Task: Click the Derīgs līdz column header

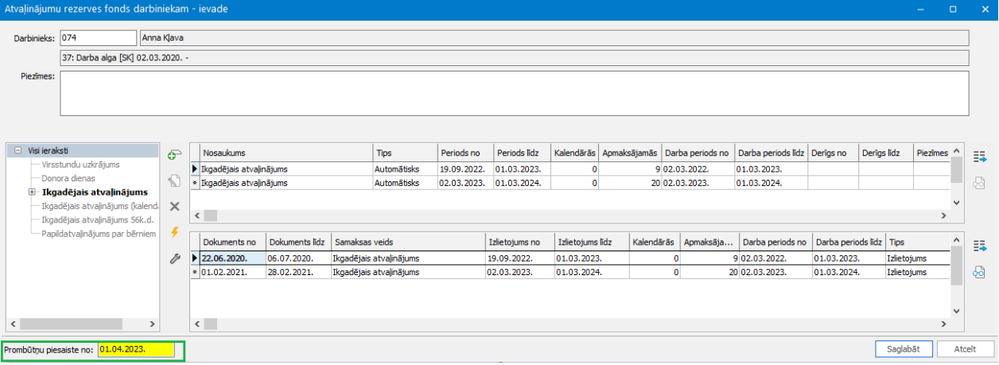Action: tap(886, 153)
